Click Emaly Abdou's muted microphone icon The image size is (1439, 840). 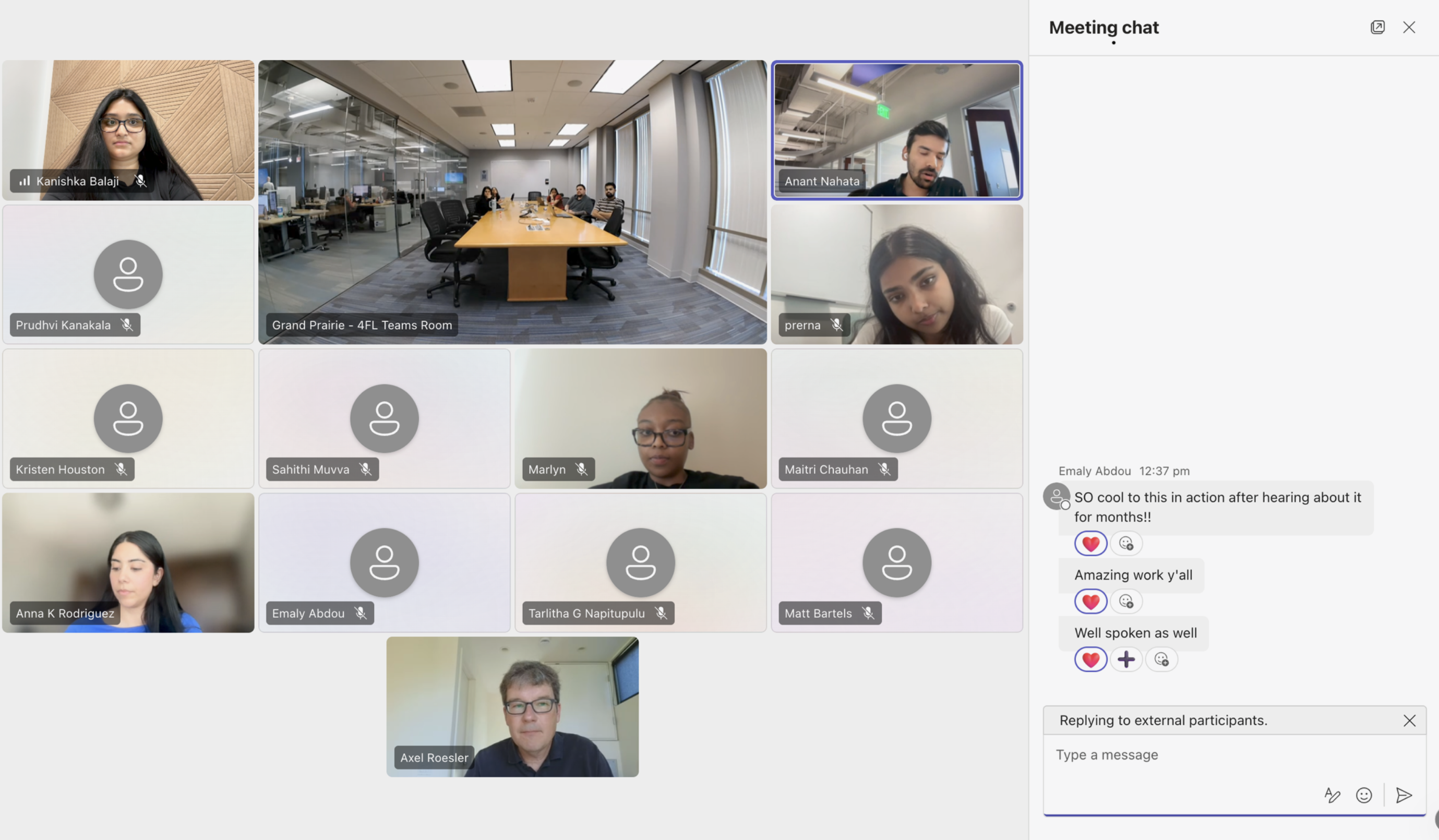(361, 613)
